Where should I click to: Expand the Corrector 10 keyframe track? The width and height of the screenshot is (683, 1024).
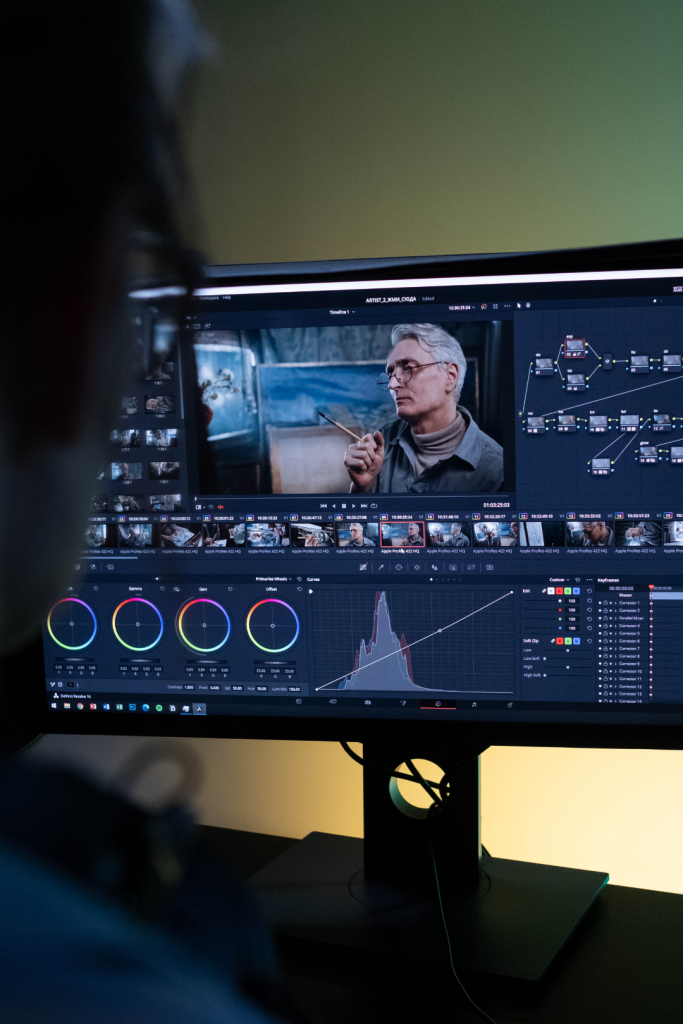tap(615, 671)
